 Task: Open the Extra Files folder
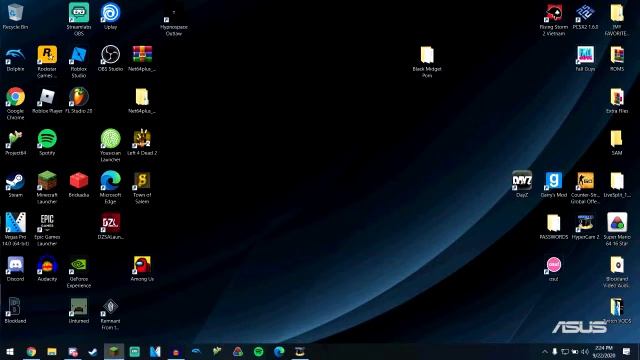[x=617, y=100]
